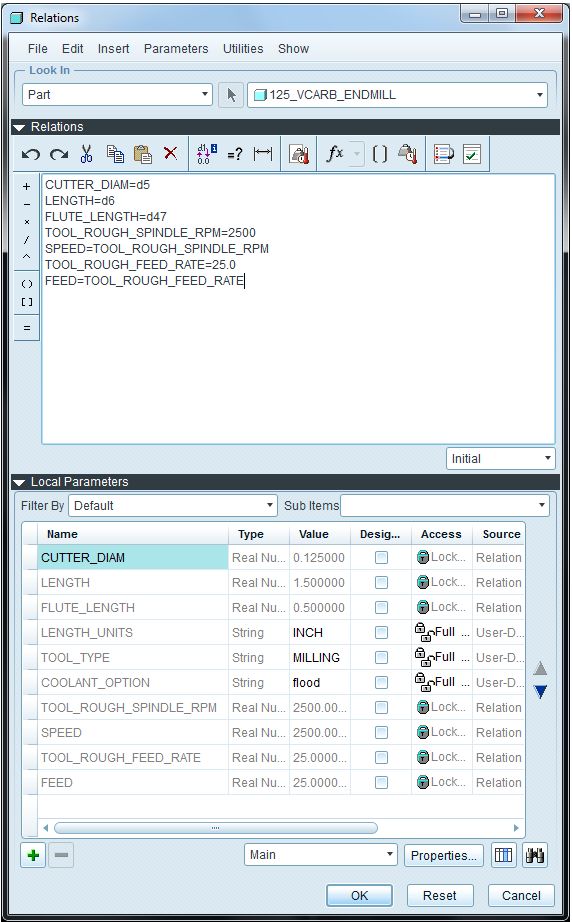This screenshot has width=572, height=922.
Task: Open the Filter By Default dropdown
Action: [173, 506]
